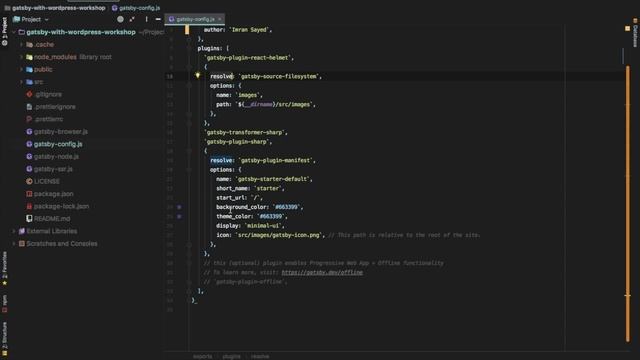Click the 'exports' breadcrumb at editor bottom
The width and height of the screenshot is (640, 360).
pyautogui.click(x=202, y=356)
